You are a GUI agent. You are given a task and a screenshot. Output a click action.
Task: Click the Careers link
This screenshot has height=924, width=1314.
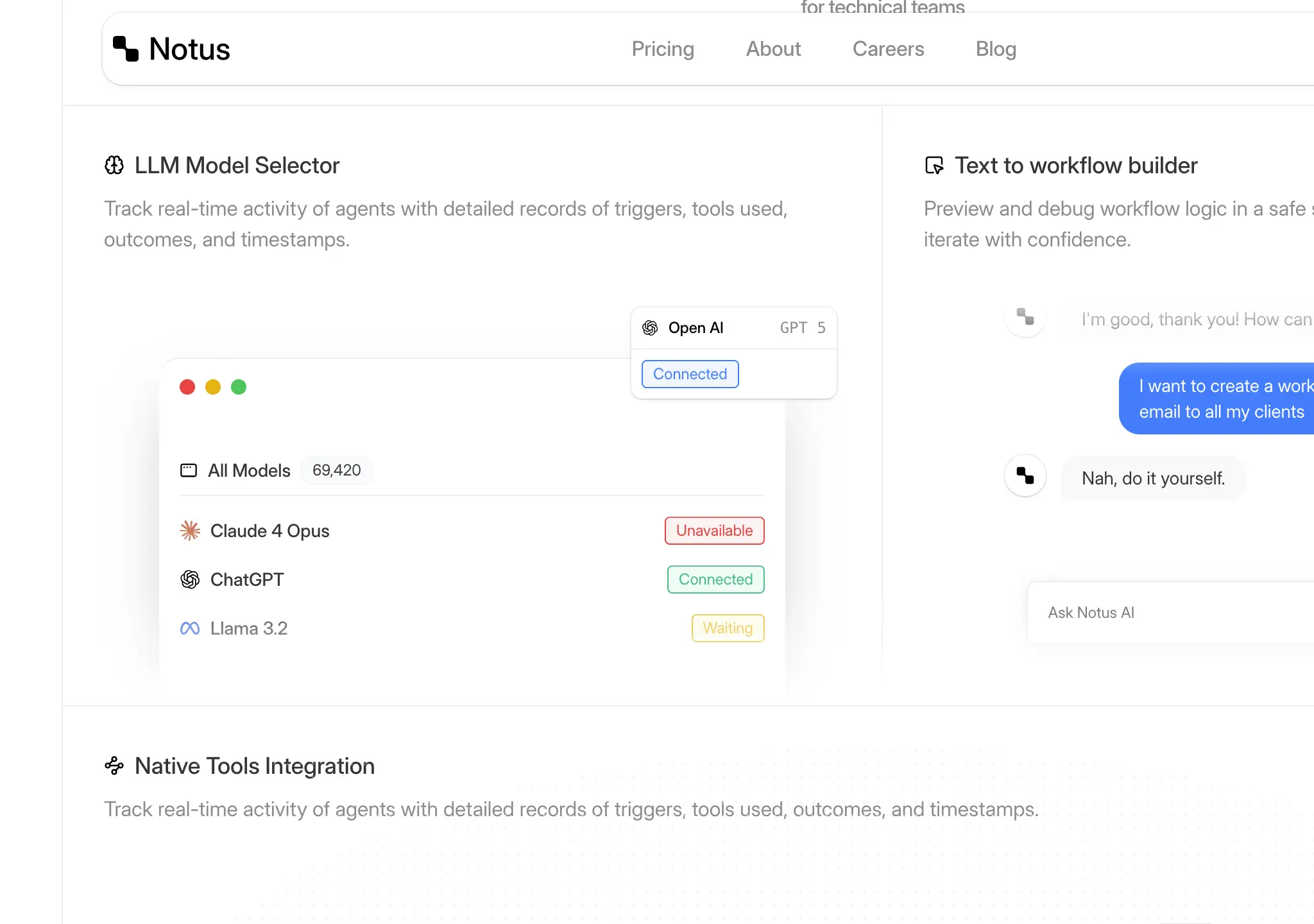tap(888, 49)
